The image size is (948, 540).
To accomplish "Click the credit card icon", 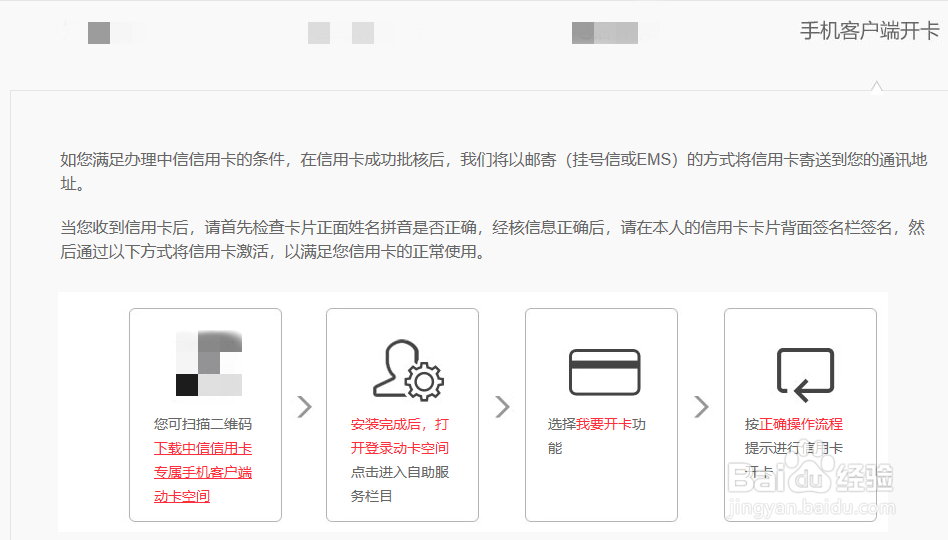I will click(x=605, y=372).
